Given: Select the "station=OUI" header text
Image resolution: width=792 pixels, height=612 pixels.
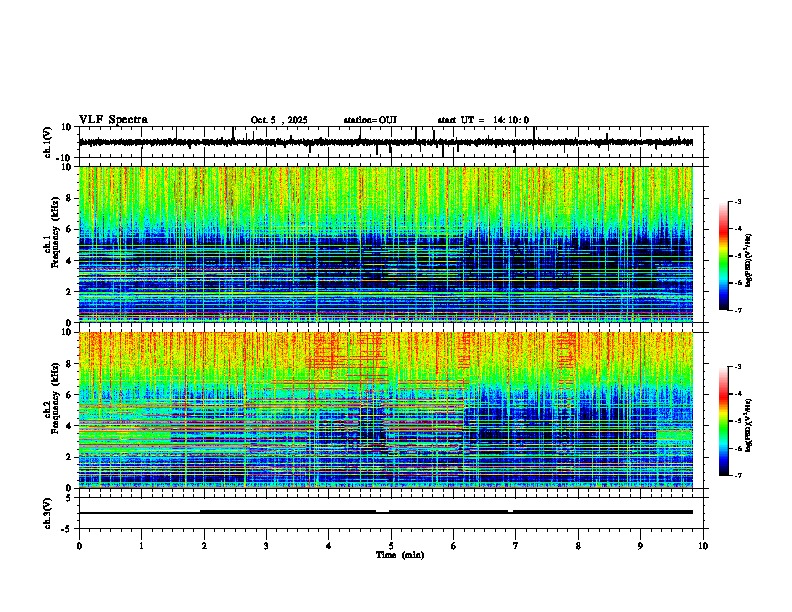Looking at the screenshot, I should point(370,120).
